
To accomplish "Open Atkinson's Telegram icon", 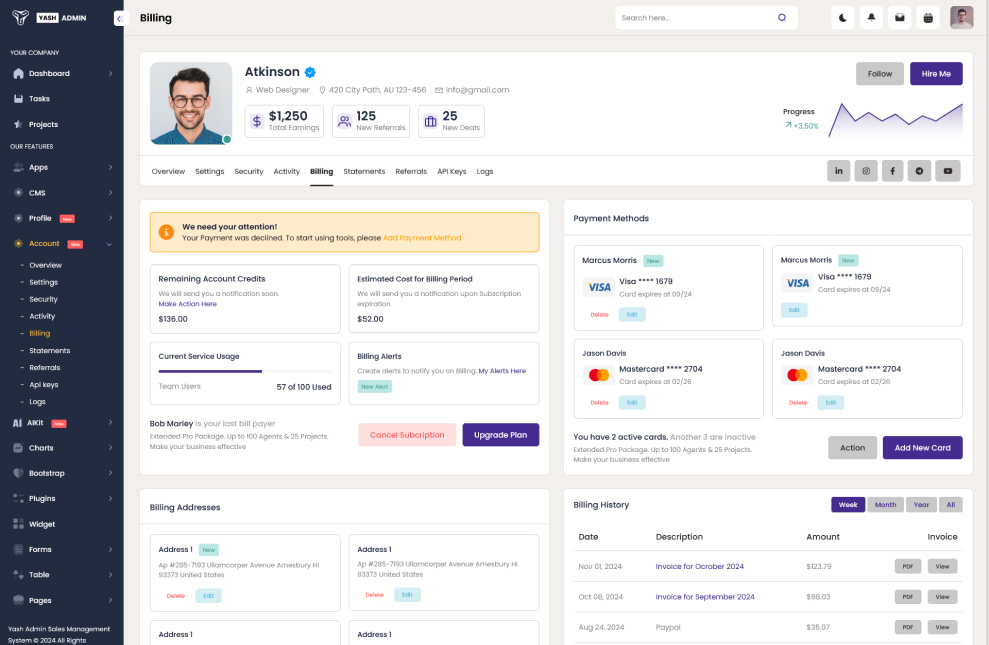I will (x=919, y=171).
